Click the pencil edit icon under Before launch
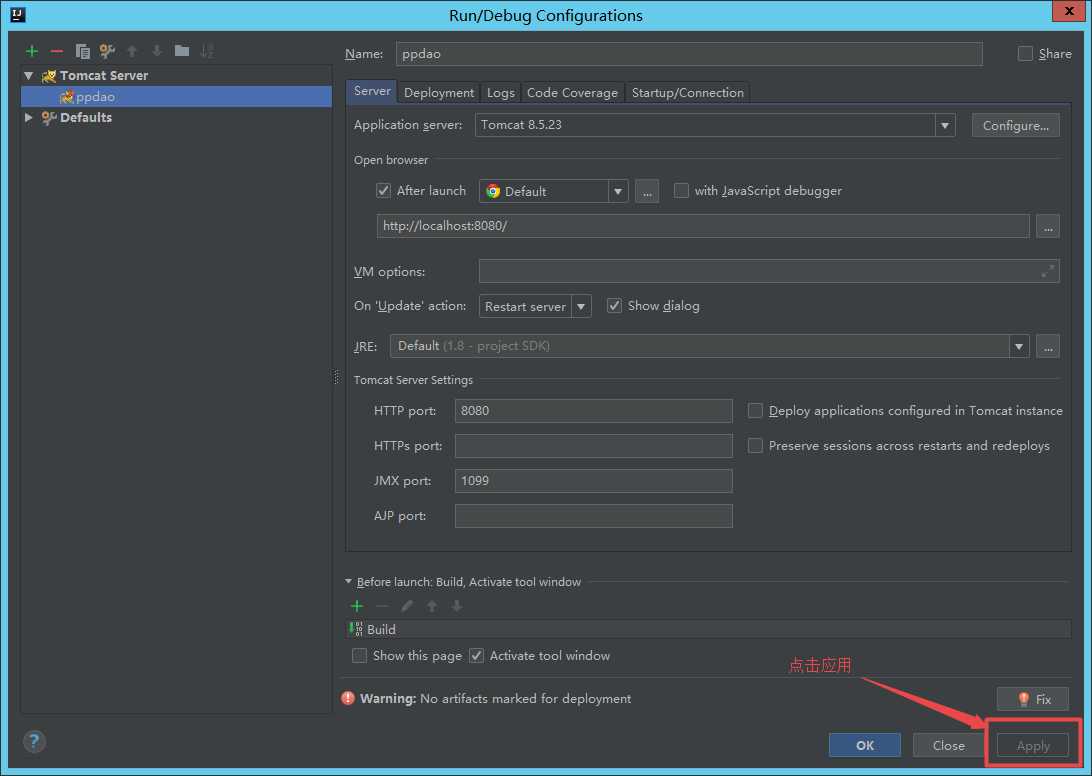 click(x=407, y=606)
